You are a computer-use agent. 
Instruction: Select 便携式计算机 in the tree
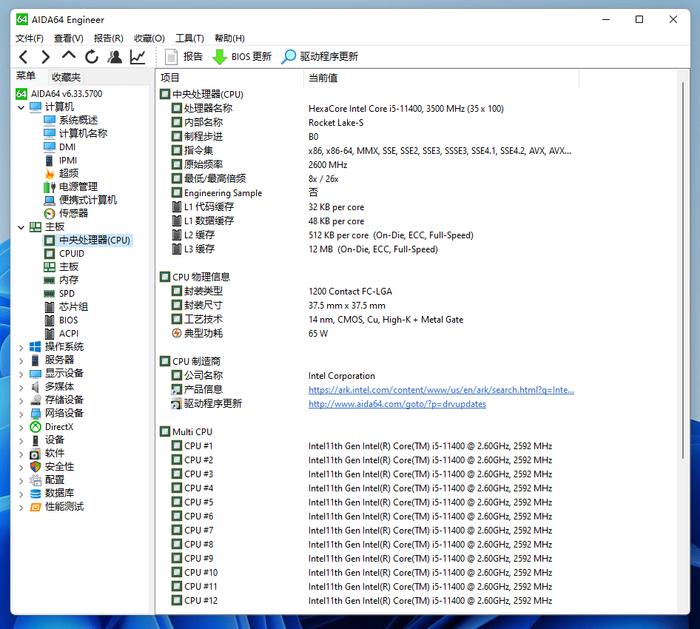tap(80, 200)
